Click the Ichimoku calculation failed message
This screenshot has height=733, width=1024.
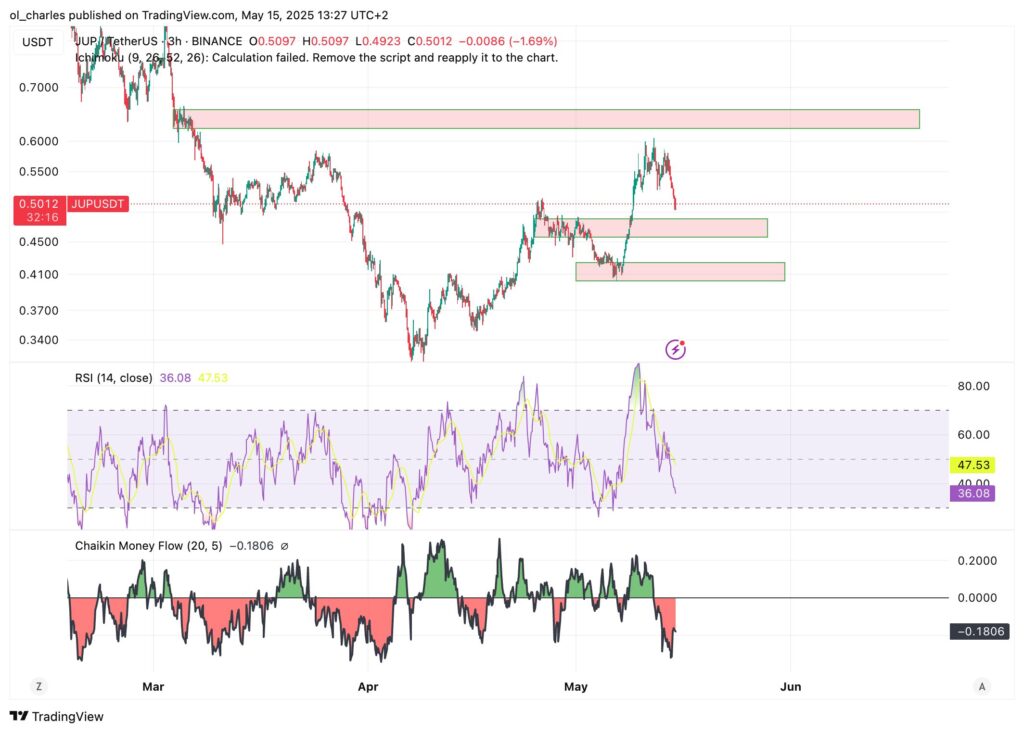[x=316, y=57]
